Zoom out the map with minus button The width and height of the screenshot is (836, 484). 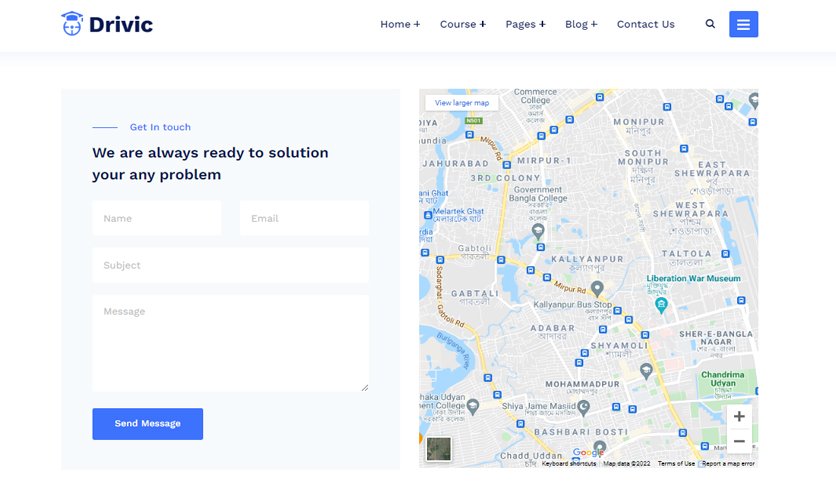tap(739, 441)
